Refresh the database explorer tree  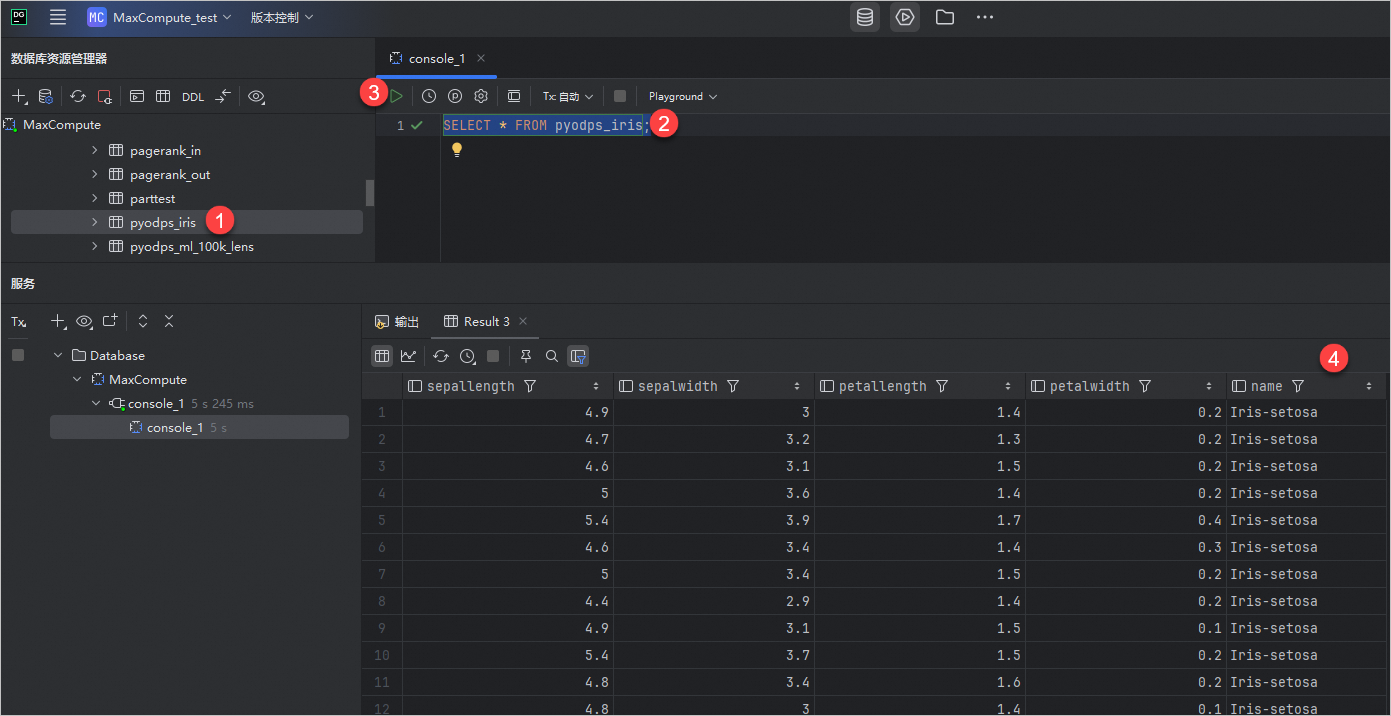tap(78, 97)
